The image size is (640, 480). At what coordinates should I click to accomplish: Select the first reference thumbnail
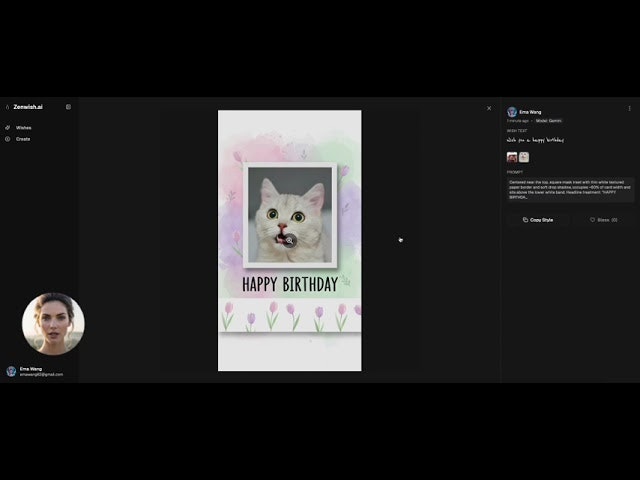pyautogui.click(x=512, y=157)
